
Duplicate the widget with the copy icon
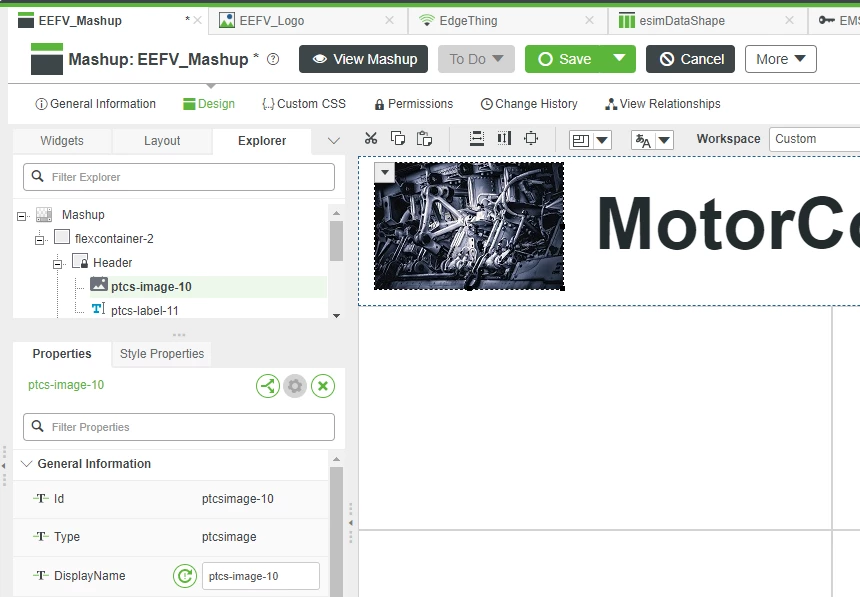(398, 139)
